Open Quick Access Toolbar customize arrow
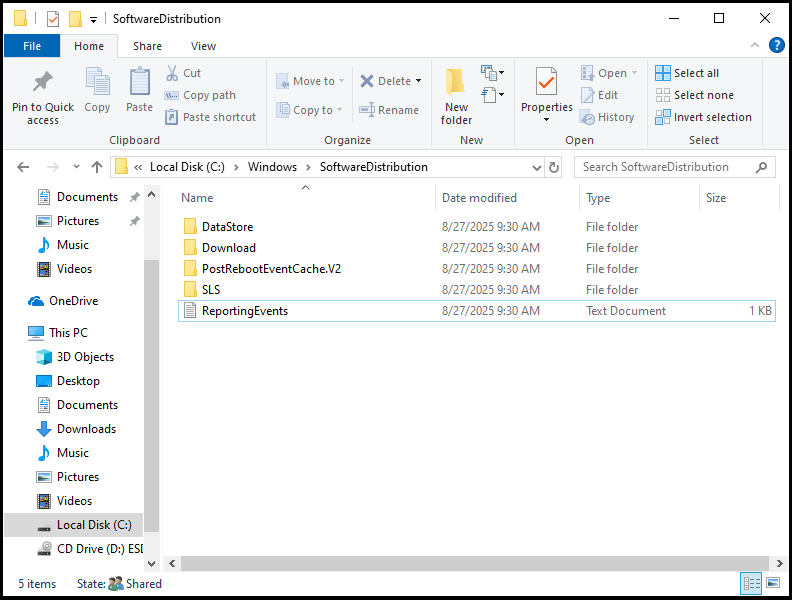The height and width of the screenshot is (600, 792). coord(93,20)
